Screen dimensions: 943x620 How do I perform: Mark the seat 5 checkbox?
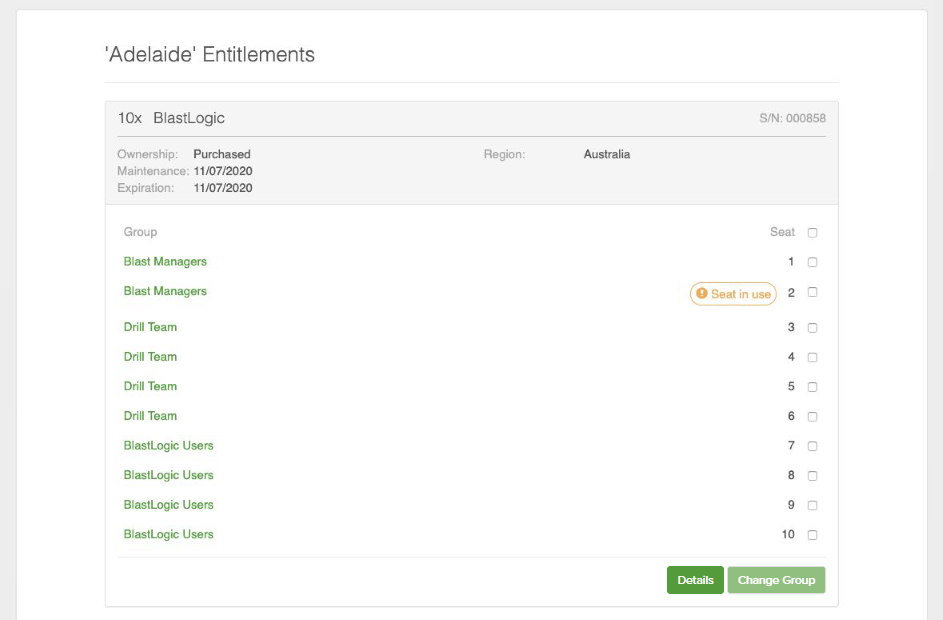pos(812,387)
